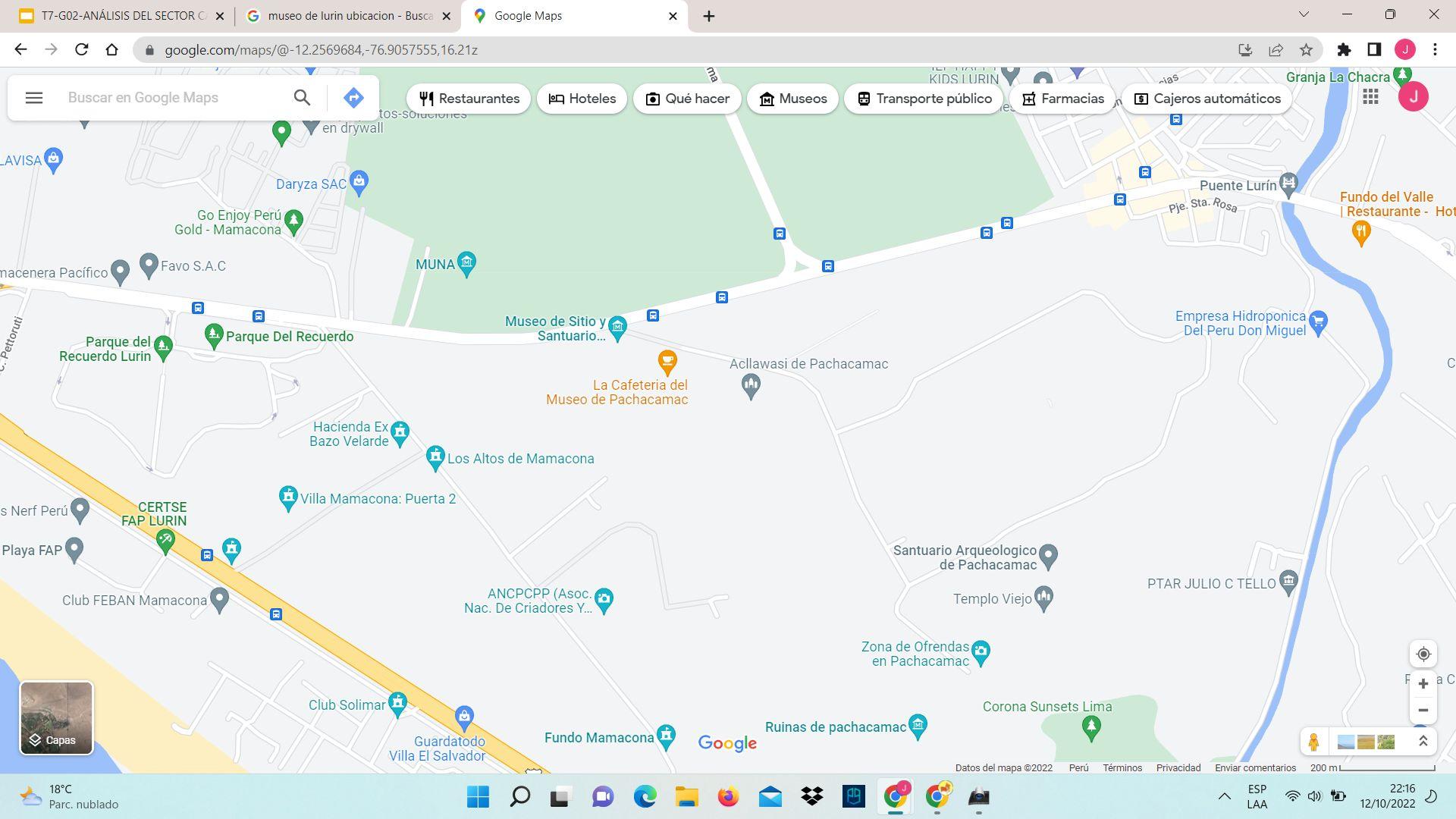Select Ruinas de pachacamac museum pin

tap(918, 726)
